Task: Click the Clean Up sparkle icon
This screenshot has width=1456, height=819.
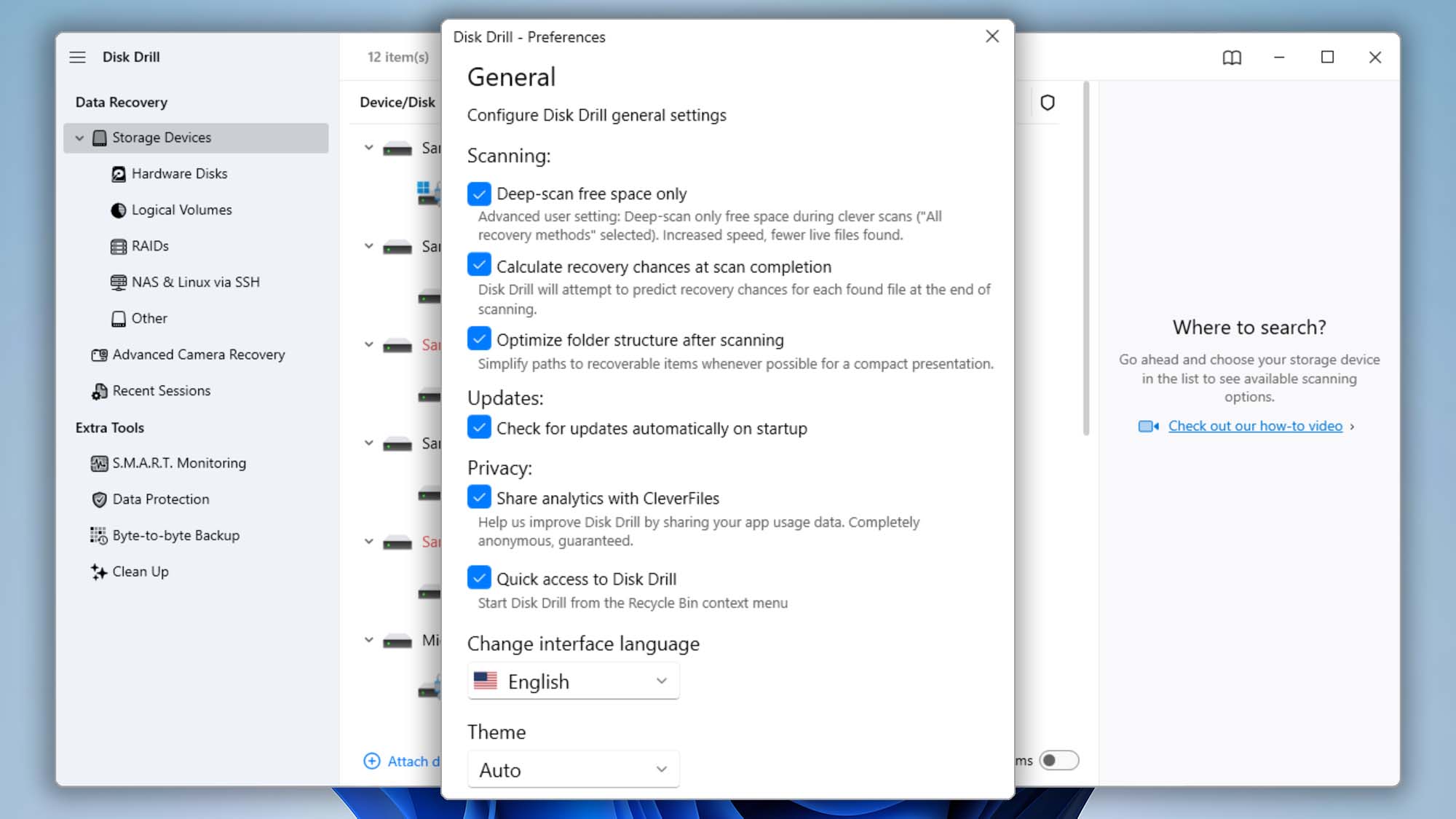Action: pyautogui.click(x=99, y=572)
